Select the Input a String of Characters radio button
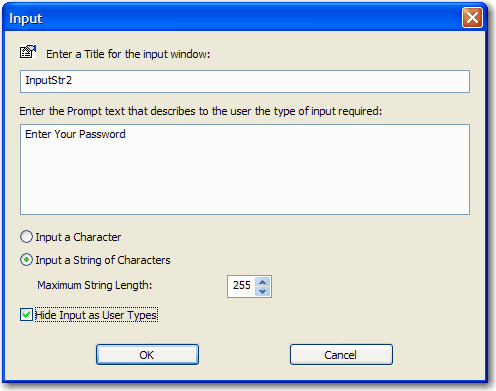 (x=26, y=260)
